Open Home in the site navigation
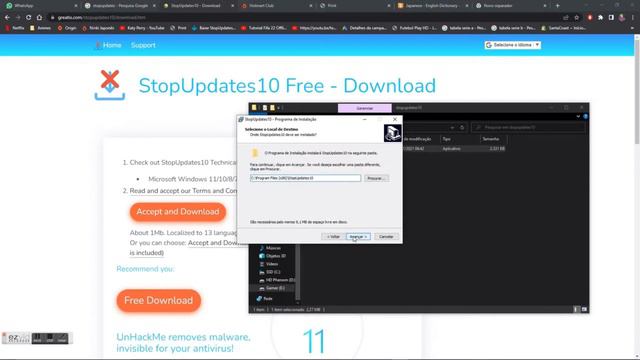This screenshot has height=360, width=640. coord(112,45)
